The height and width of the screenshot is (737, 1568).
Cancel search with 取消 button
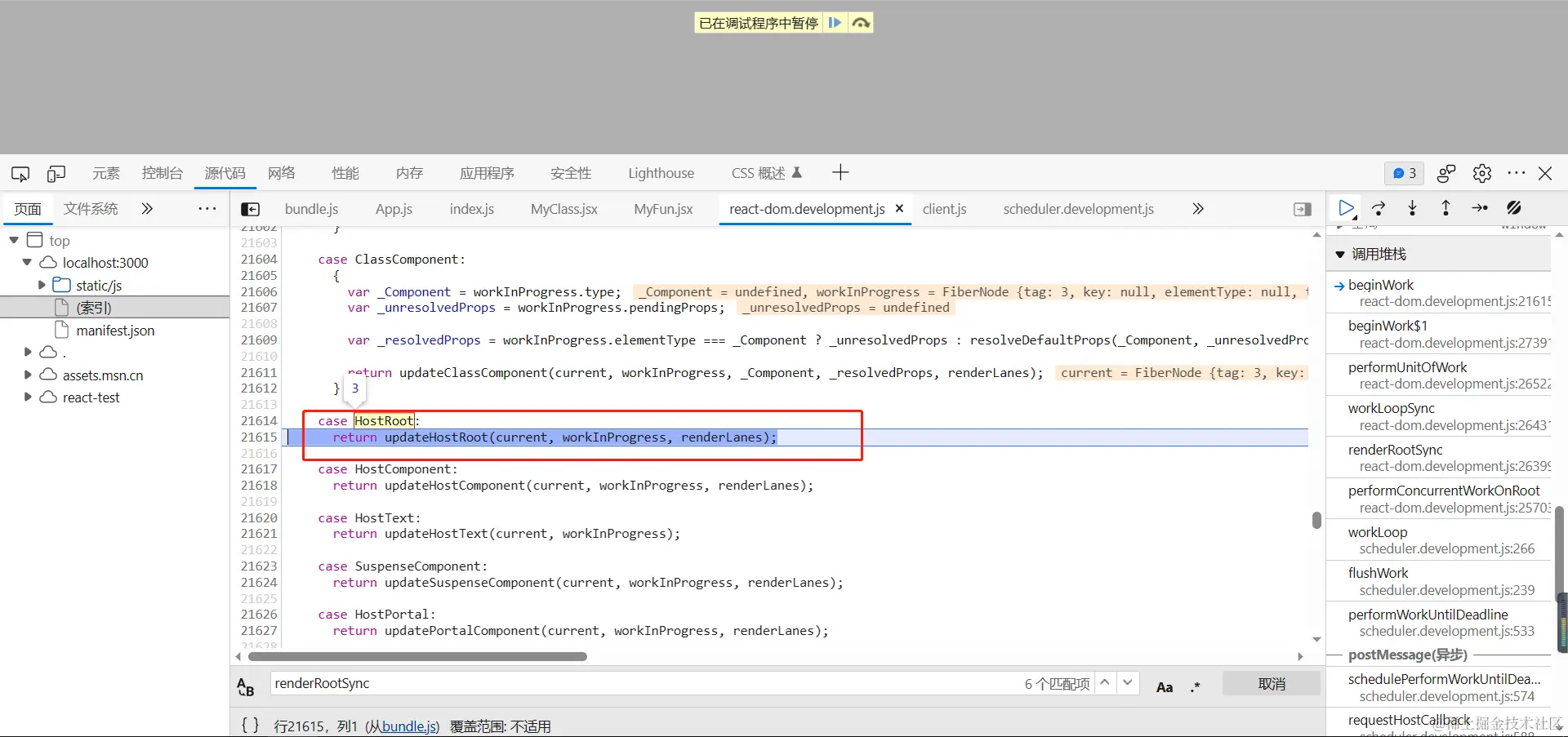coord(1272,684)
